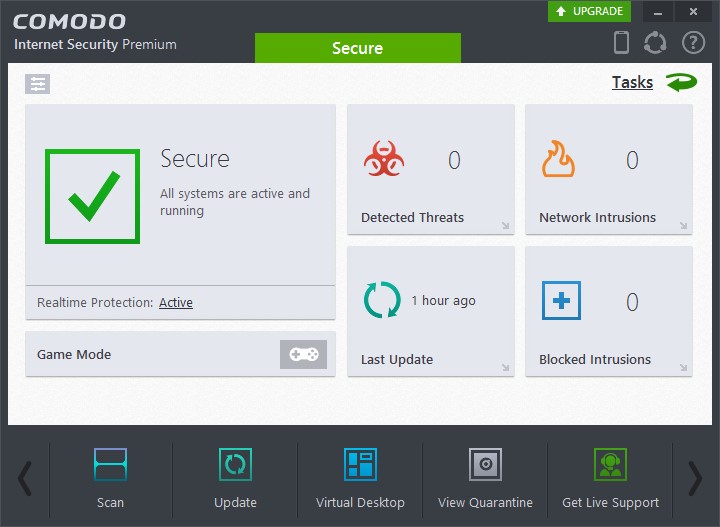The height and width of the screenshot is (527, 720).
Task: Expand Detected Threats tile corner arrow
Action: (x=505, y=225)
